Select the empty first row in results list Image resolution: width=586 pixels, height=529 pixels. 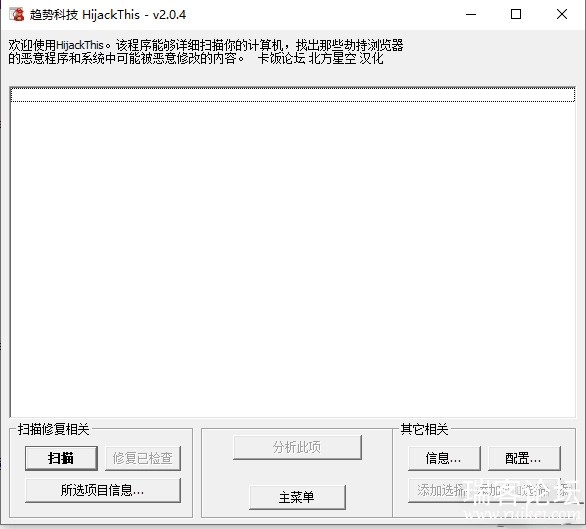[293, 94]
